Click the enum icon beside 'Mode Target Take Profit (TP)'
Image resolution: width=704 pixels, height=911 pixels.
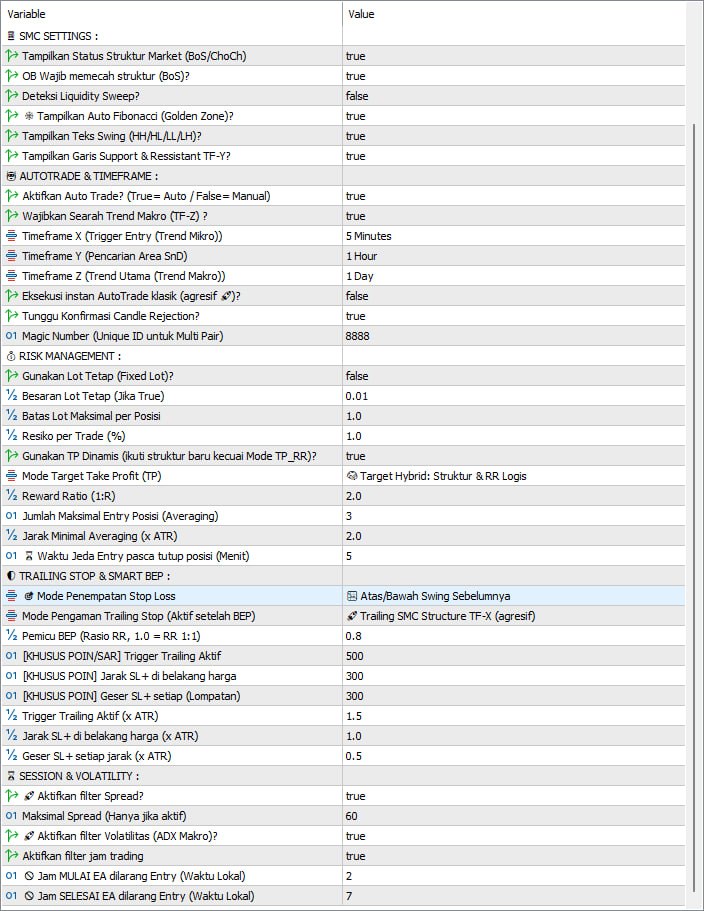pos(12,476)
